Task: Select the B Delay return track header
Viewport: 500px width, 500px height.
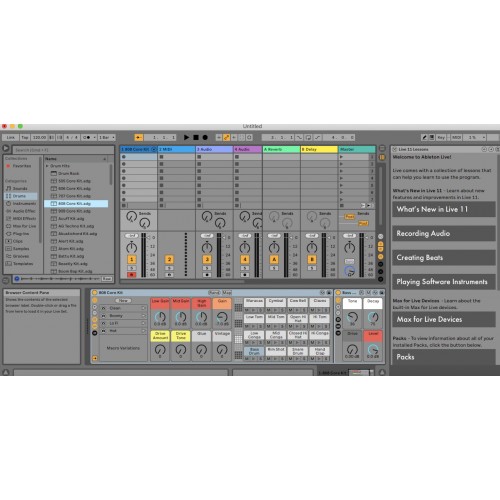Action: pyautogui.click(x=319, y=149)
